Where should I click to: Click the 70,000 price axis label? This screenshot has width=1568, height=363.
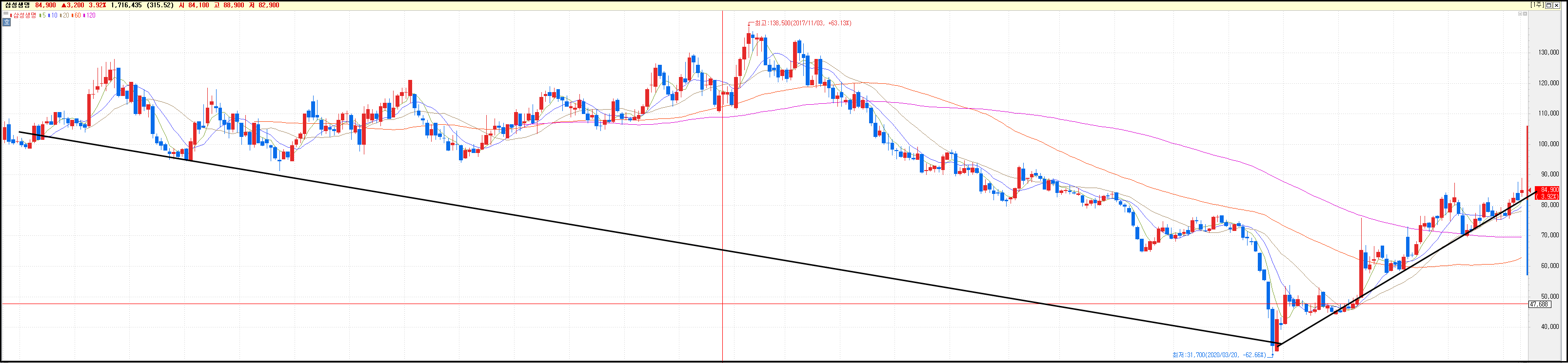pyautogui.click(x=1550, y=235)
